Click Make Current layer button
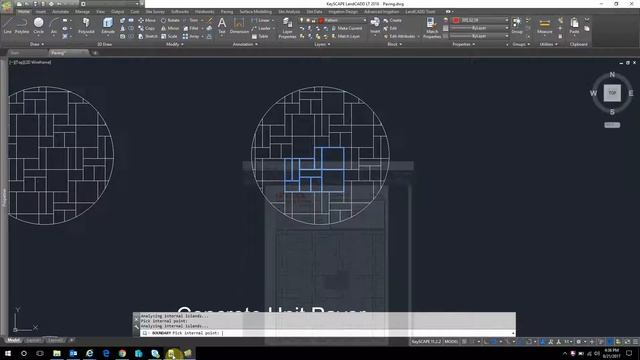This screenshot has width=640, height=360. pos(347,28)
